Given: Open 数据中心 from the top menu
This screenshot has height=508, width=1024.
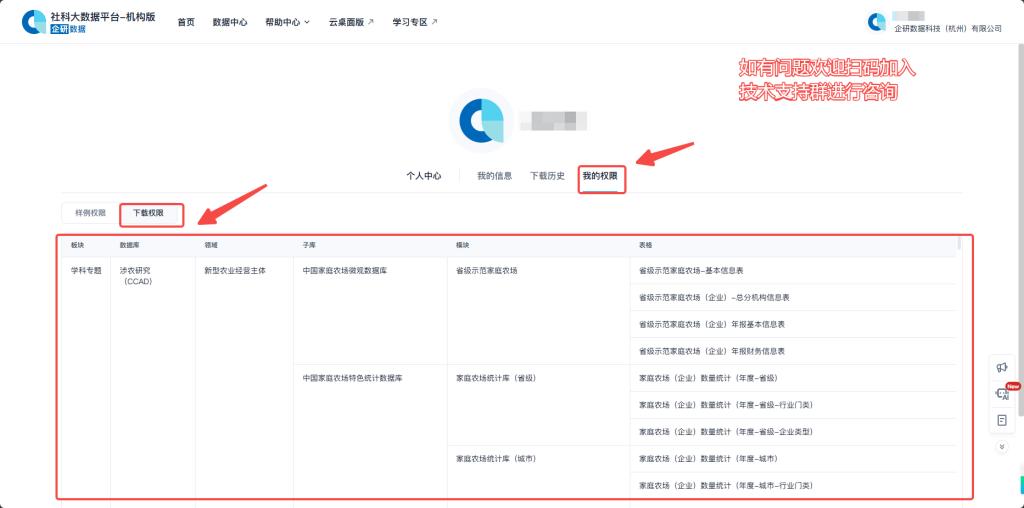Looking at the screenshot, I should pyautogui.click(x=230, y=22).
